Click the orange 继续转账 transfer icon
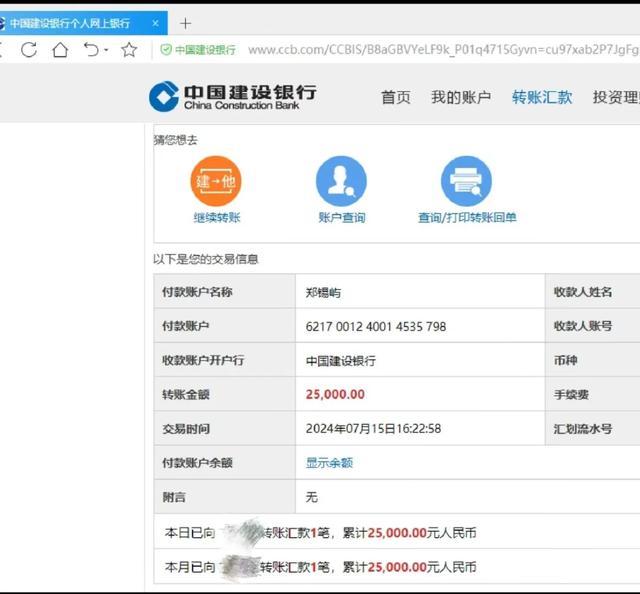Viewport: 640px width, 594px height. point(216,181)
